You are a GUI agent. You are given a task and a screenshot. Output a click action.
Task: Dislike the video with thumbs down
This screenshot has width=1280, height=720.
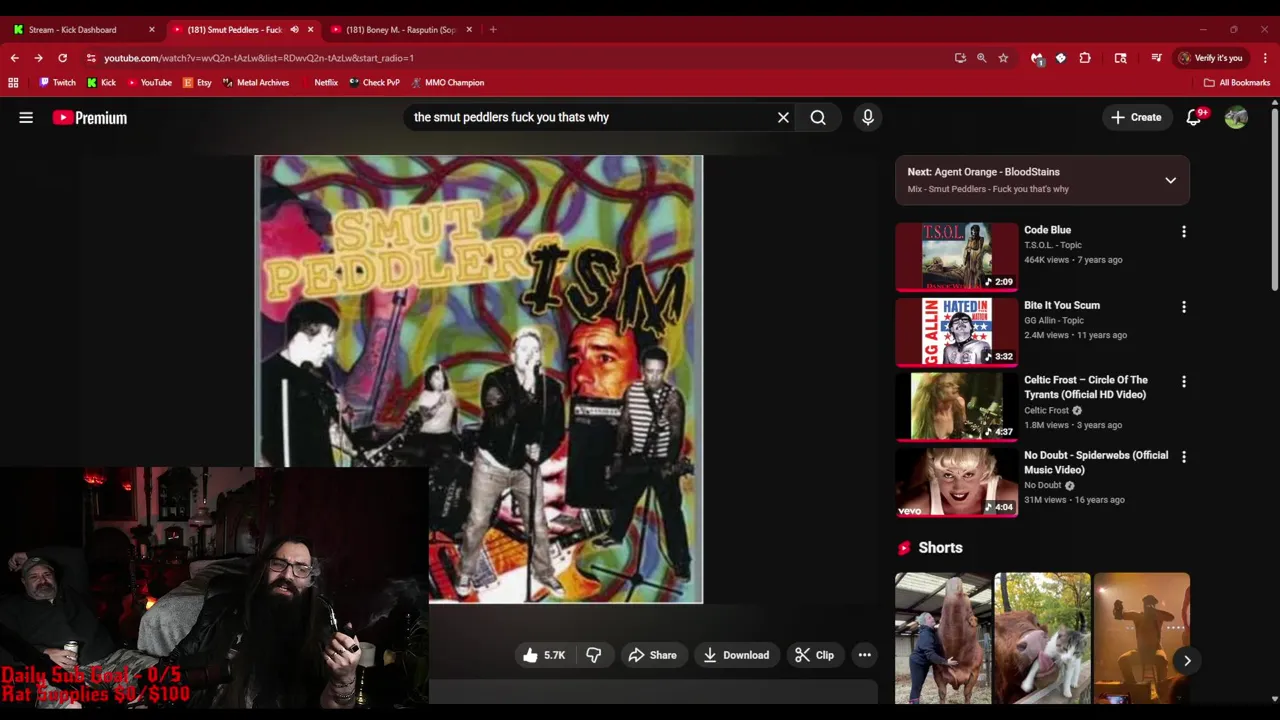click(594, 655)
